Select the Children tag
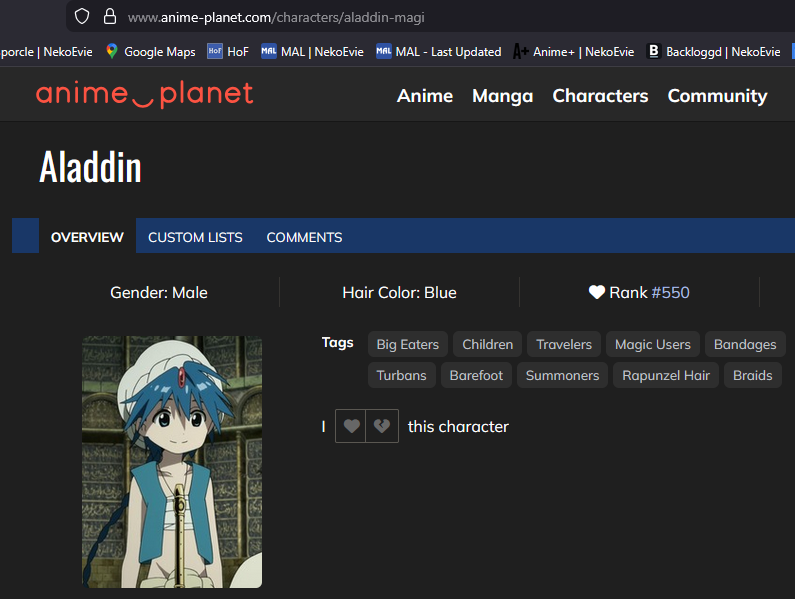The image size is (795, 599). 487,344
